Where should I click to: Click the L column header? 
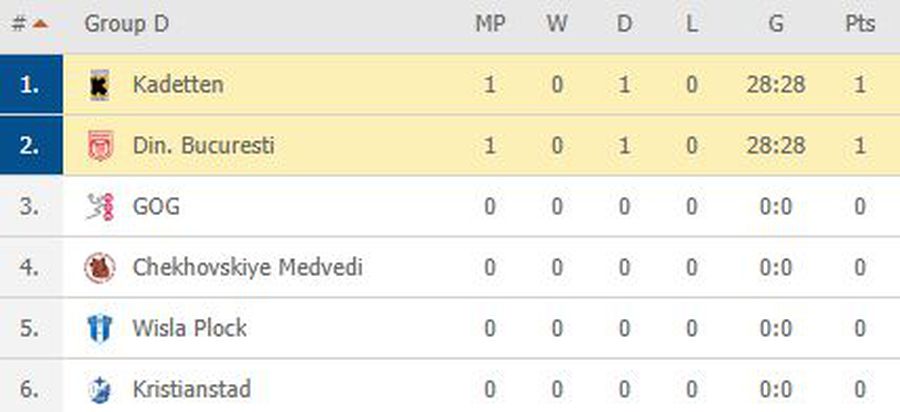pyautogui.click(x=692, y=24)
